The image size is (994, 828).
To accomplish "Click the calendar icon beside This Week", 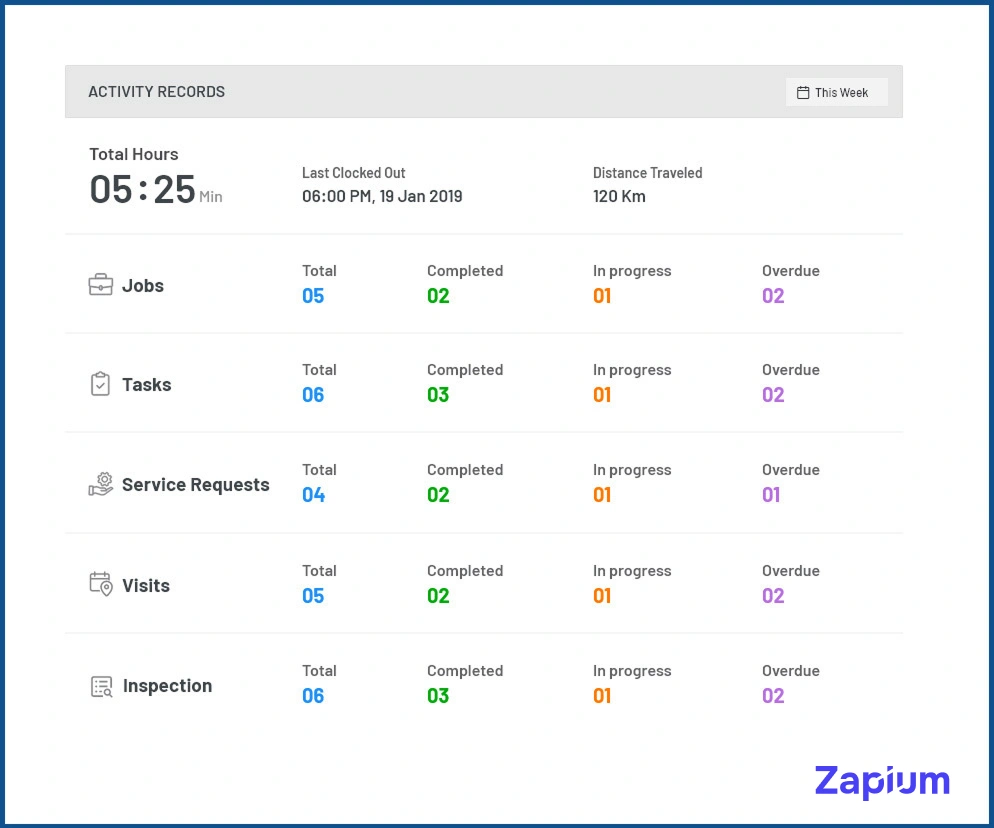I will pos(803,93).
